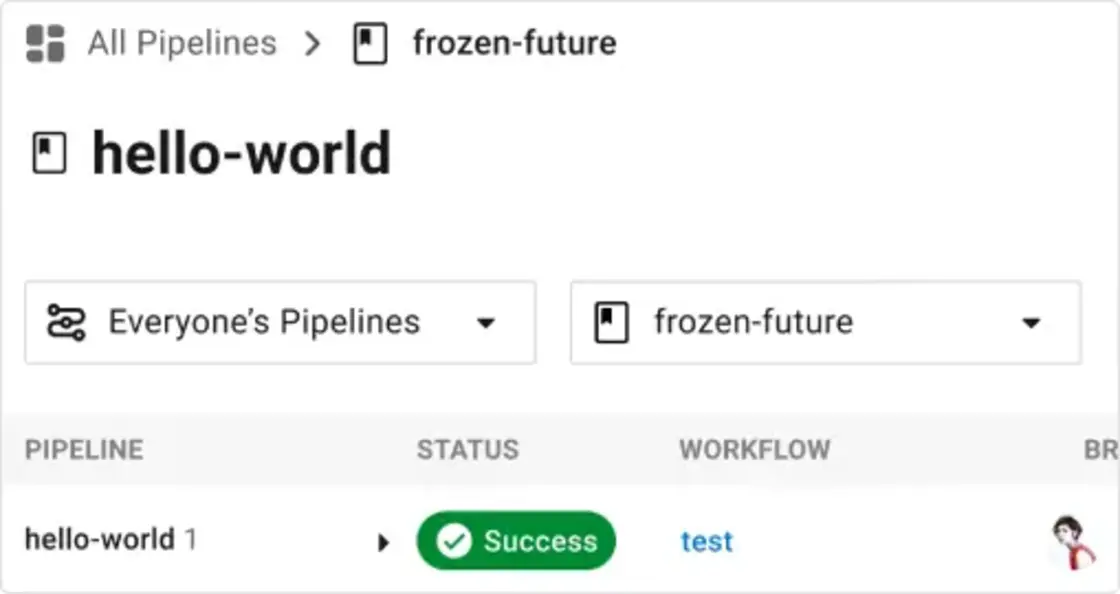Click the STATUS column header
The height and width of the screenshot is (594, 1120).
(x=467, y=450)
